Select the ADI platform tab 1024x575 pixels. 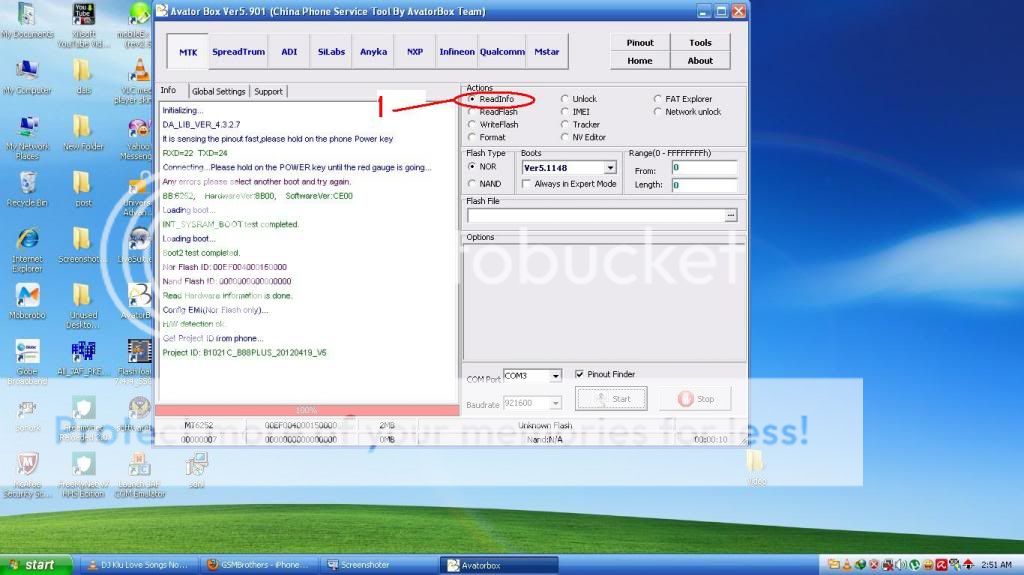[289, 52]
